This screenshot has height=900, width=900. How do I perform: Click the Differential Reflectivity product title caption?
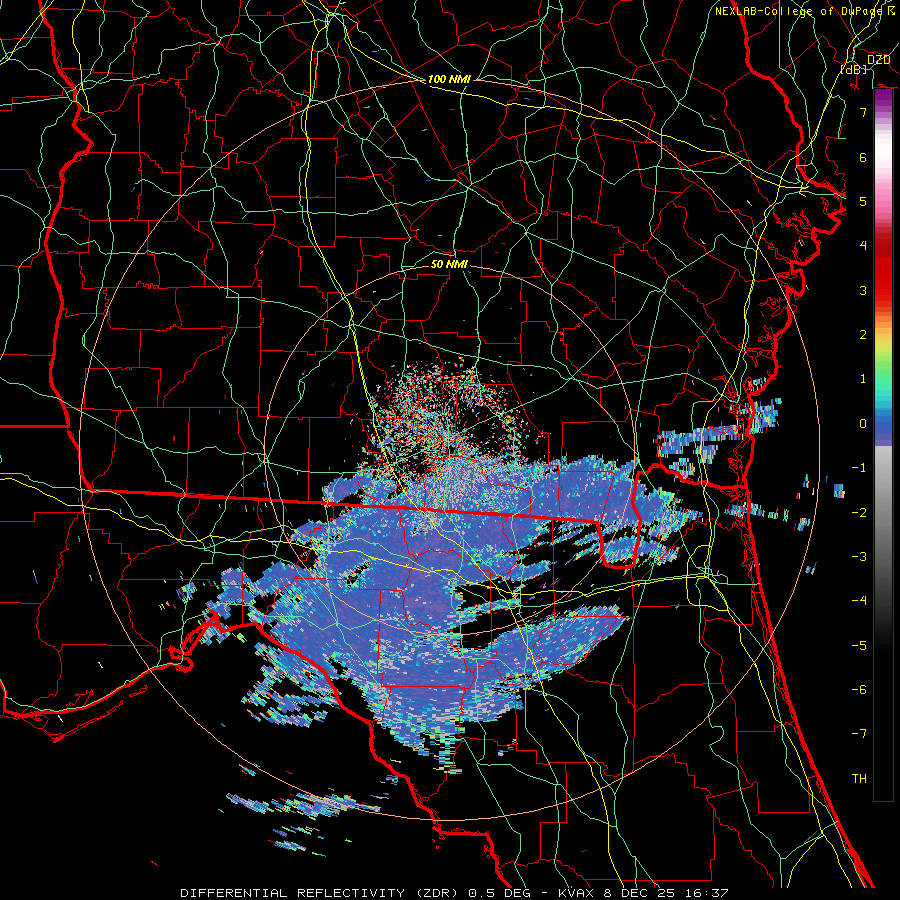454,893
